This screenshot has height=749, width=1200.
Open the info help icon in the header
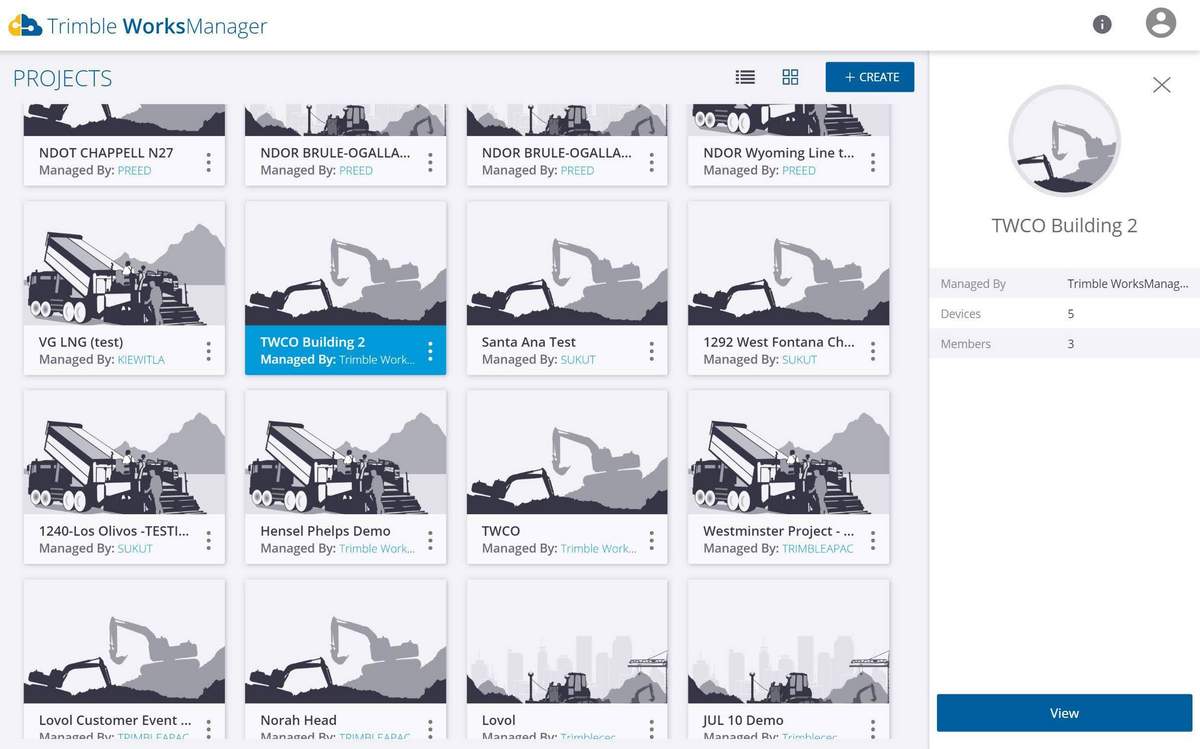[x=1101, y=23]
